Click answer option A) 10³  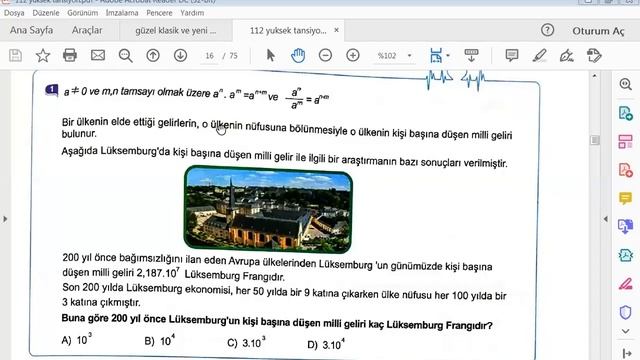click(77, 339)
